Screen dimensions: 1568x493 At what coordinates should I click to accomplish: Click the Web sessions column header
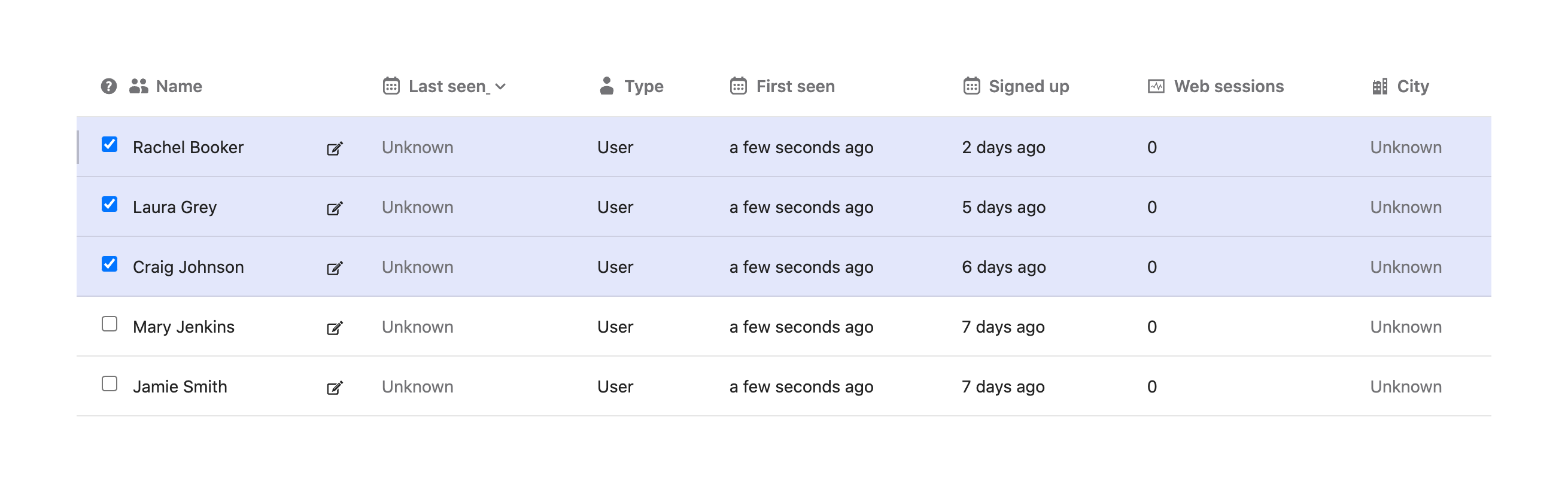(1228, 86)
